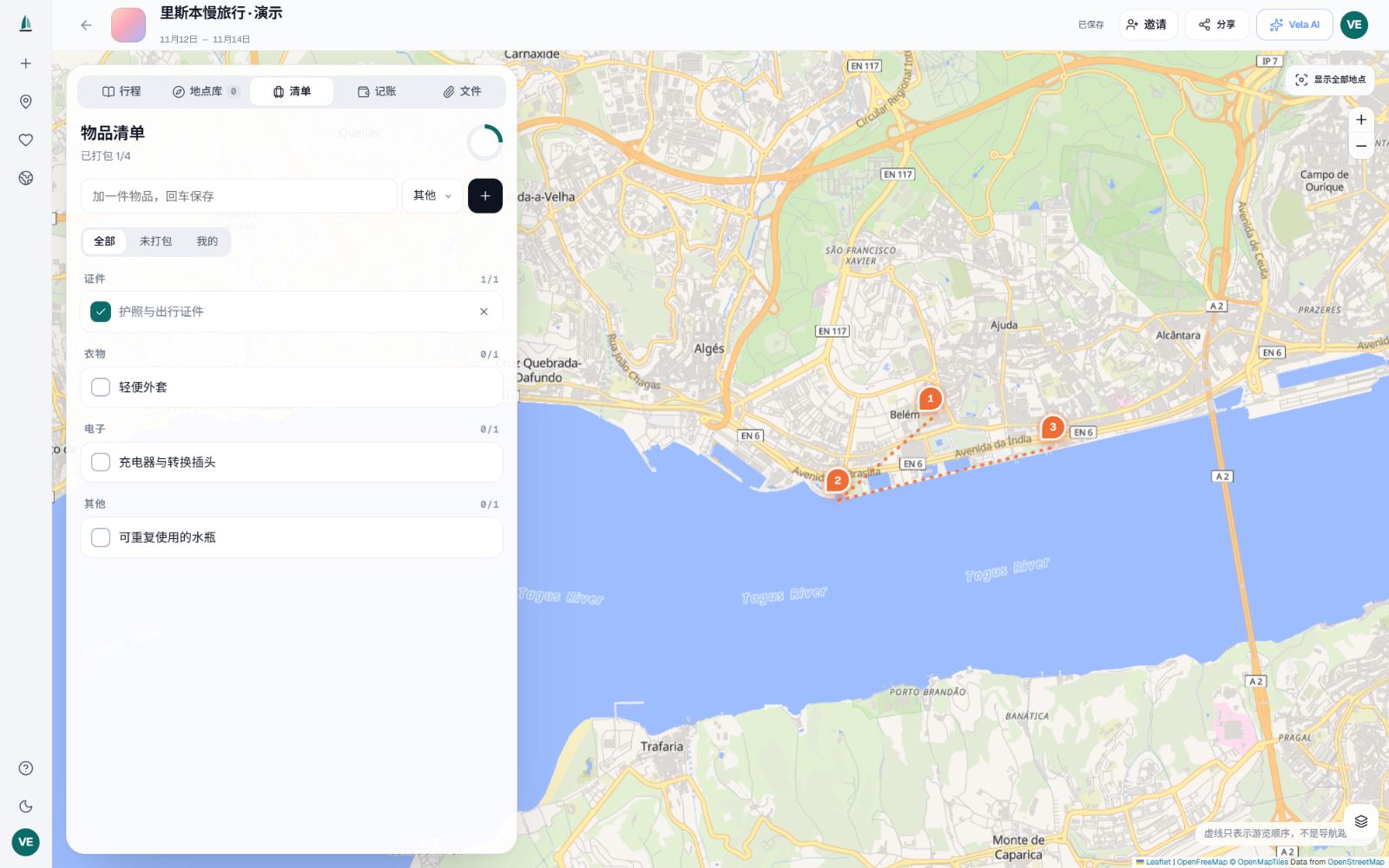The height and width of the screenshot is (868, 1389).
Task: Click map marker number 1
Action: click(x=931, y=398)
